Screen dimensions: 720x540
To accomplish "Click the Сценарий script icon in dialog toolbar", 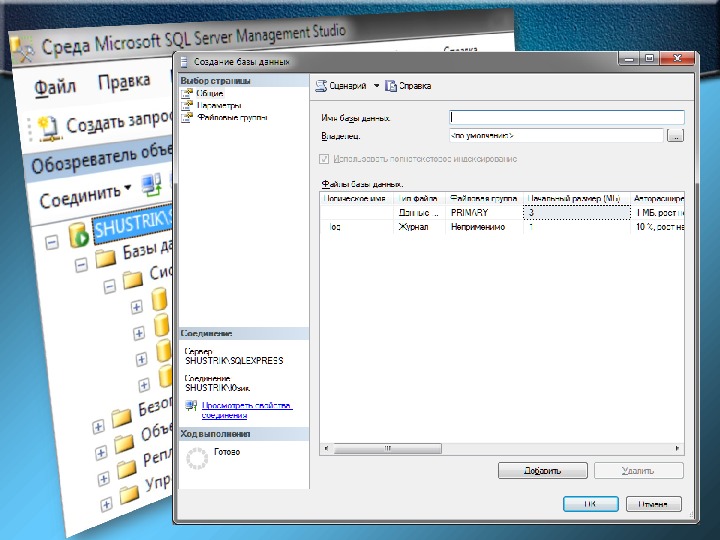I will coord(321,86).
